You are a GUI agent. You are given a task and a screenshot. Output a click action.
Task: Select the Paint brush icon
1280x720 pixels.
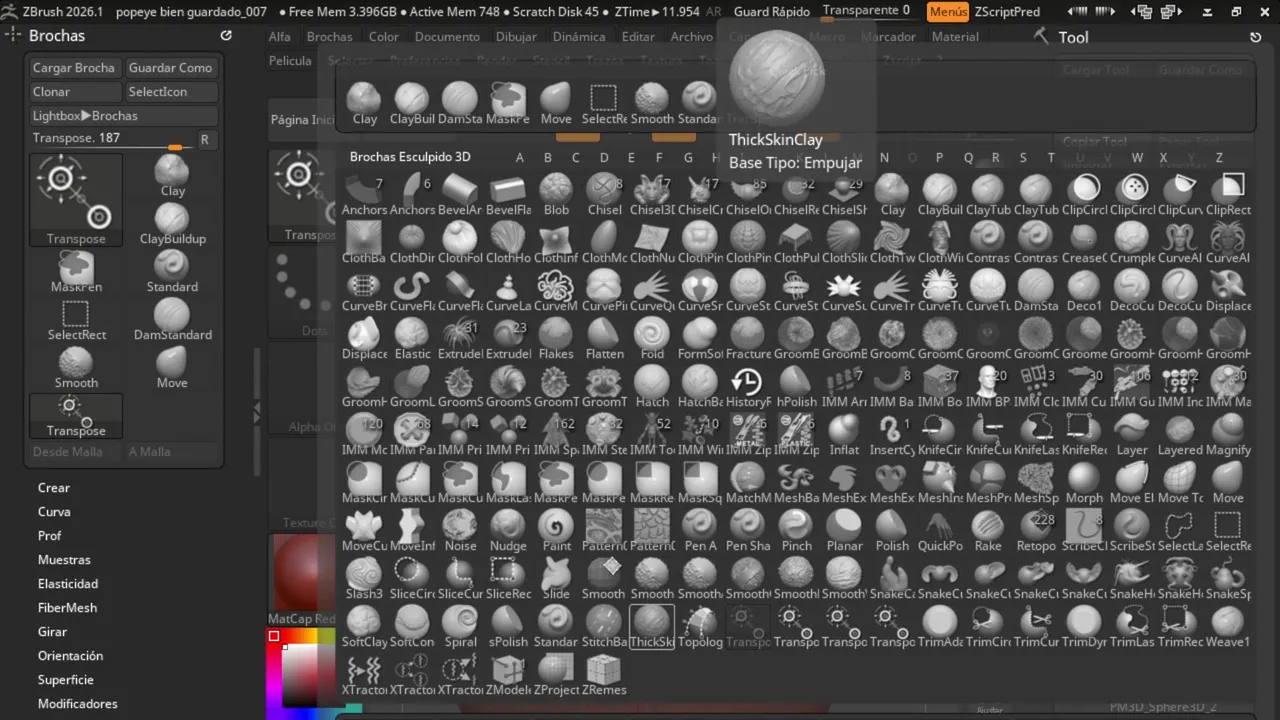tap(556, 529)
